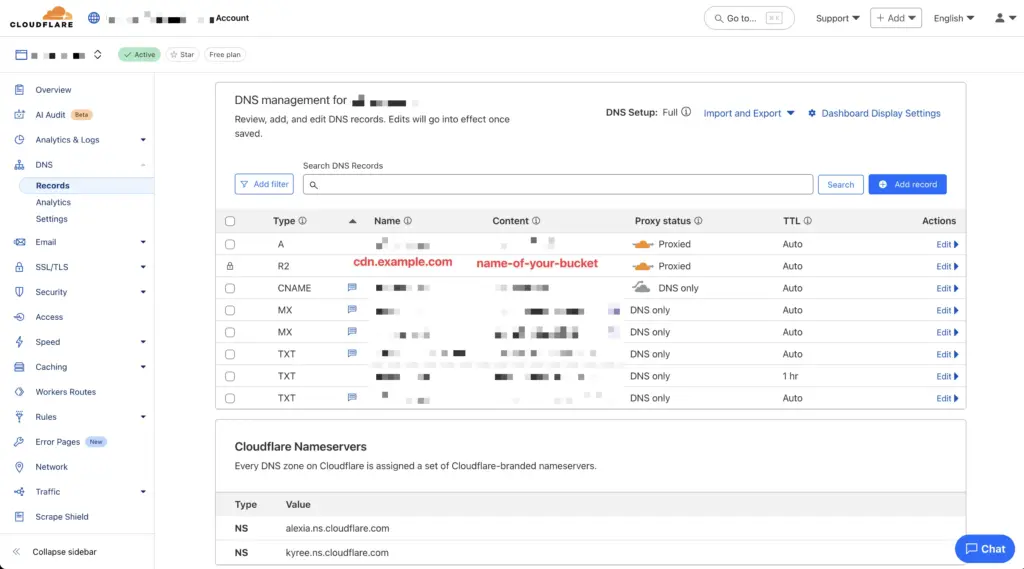Click the globe icon in the header
This screenshot has height=569, width=1024.
[x=94, y=18]
